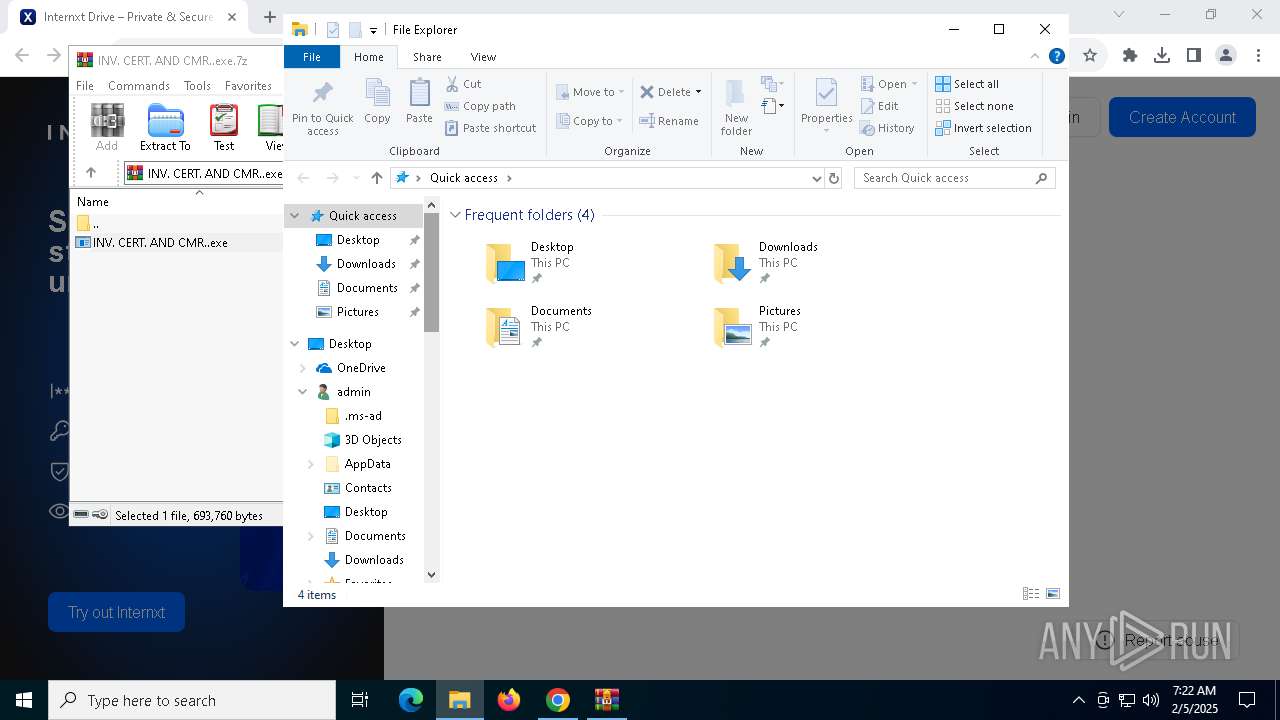This screenshot has height=720, width=1280.
Task: Open Chrome downloads icon
Action: tap(1162, 56)
